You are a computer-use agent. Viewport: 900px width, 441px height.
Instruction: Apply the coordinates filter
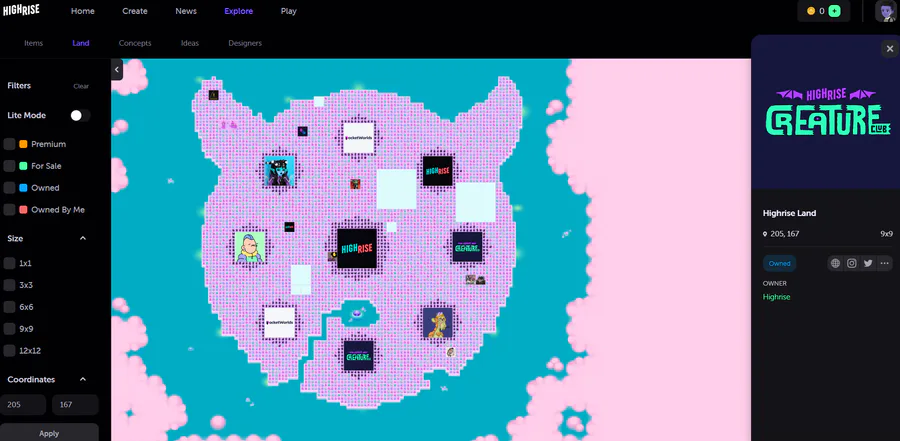pyautogui.click(x=49, y=432)
